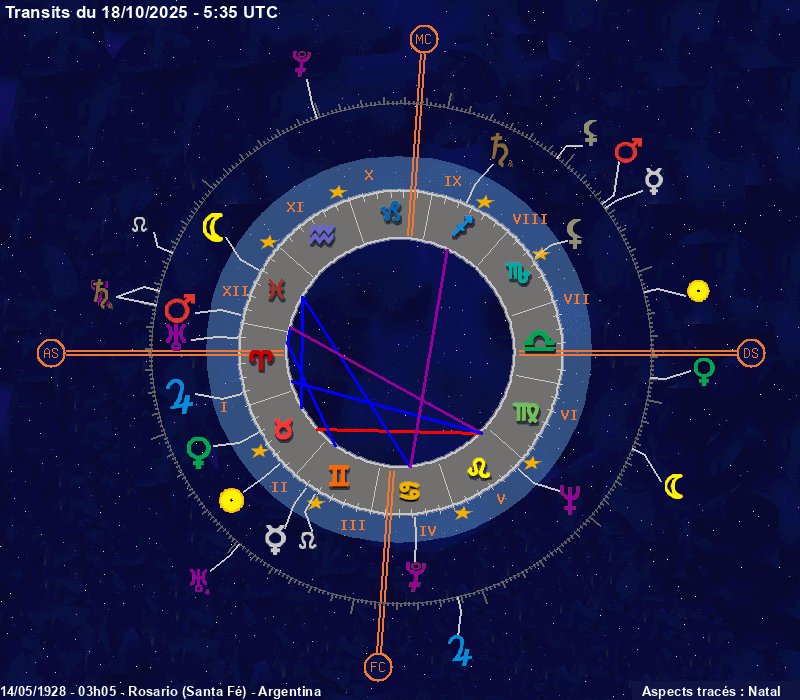The height and width of the screenshot is (700, 800).
Task: Click the MC midheaven marker
Action: (424, 39)
